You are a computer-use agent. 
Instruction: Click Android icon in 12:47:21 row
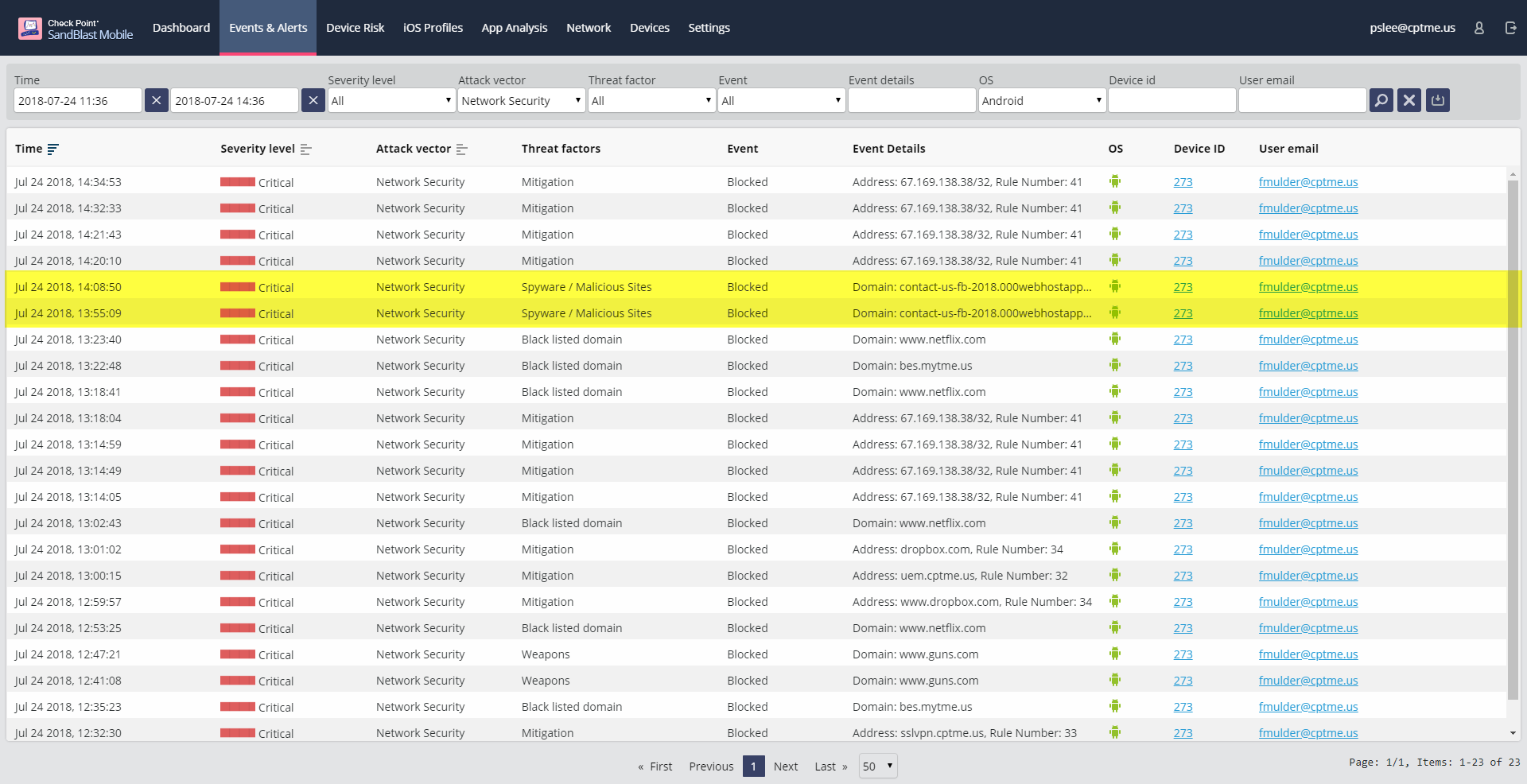pos(1115,654)
